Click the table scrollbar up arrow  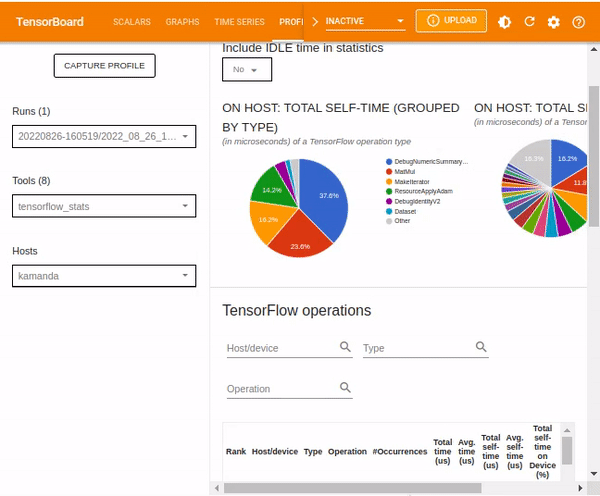(x=567, y=431)
